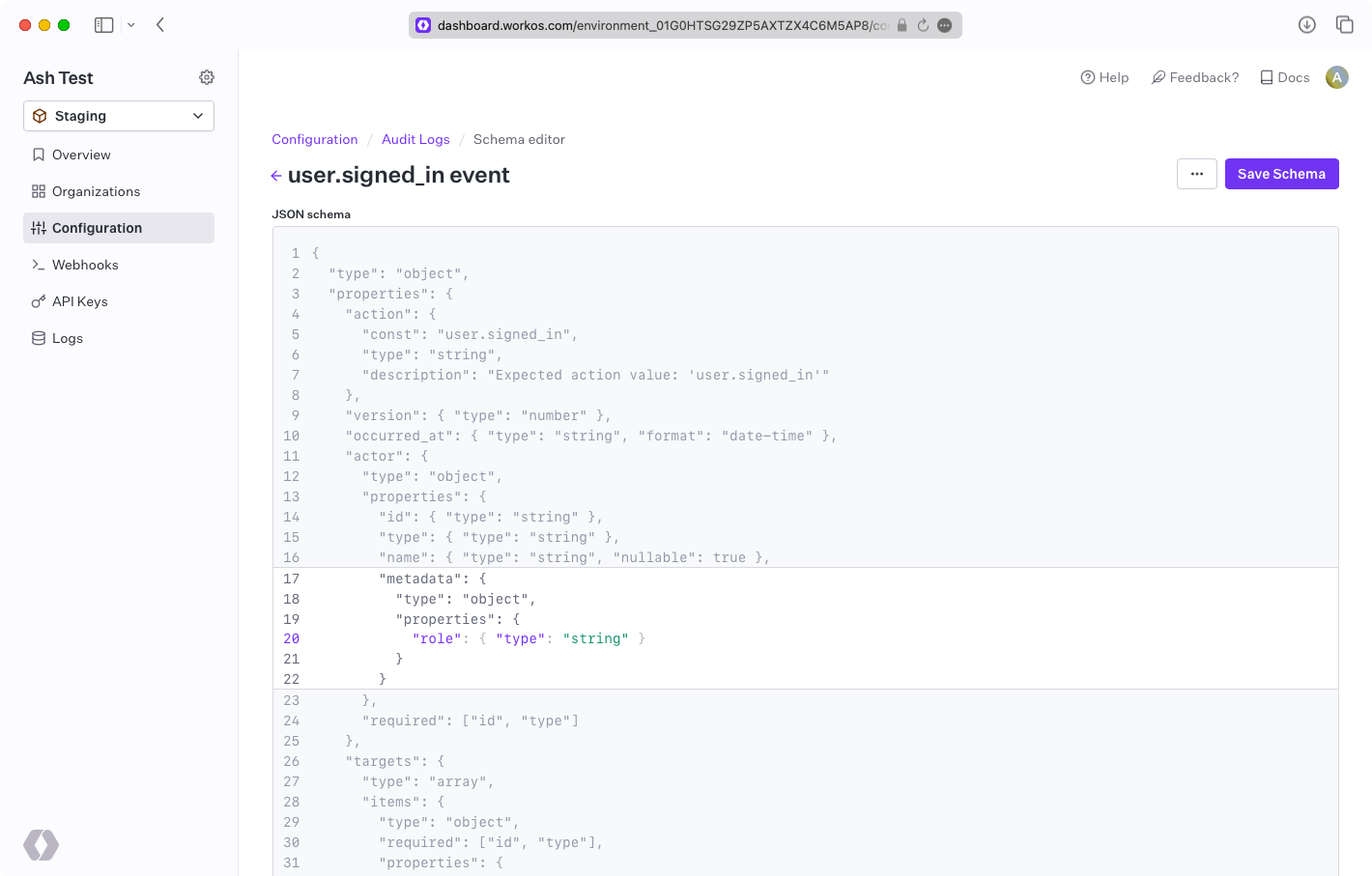Open Webhooks via the terminal icon

(x=39, y=265)
